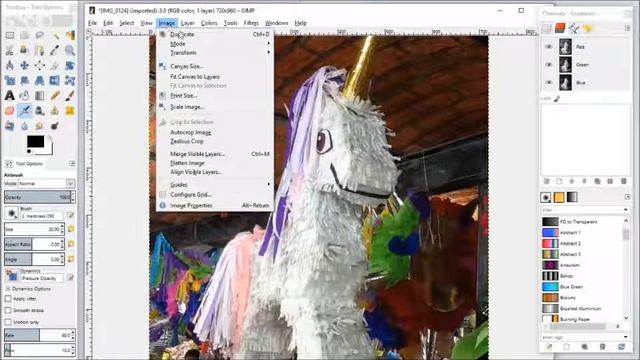
Task: Click the black foreground color swatch
Action: [36, 142]
